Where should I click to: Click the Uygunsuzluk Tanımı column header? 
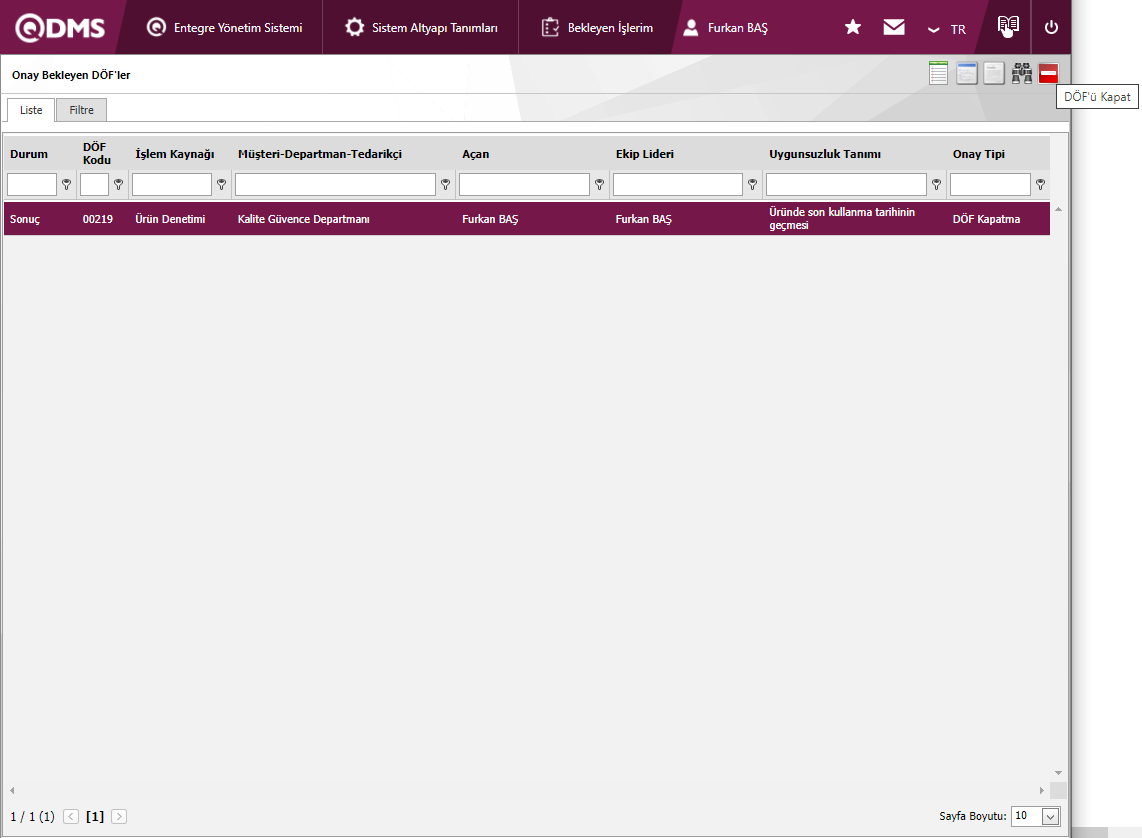pyautogui.click(x=825, y=154)
